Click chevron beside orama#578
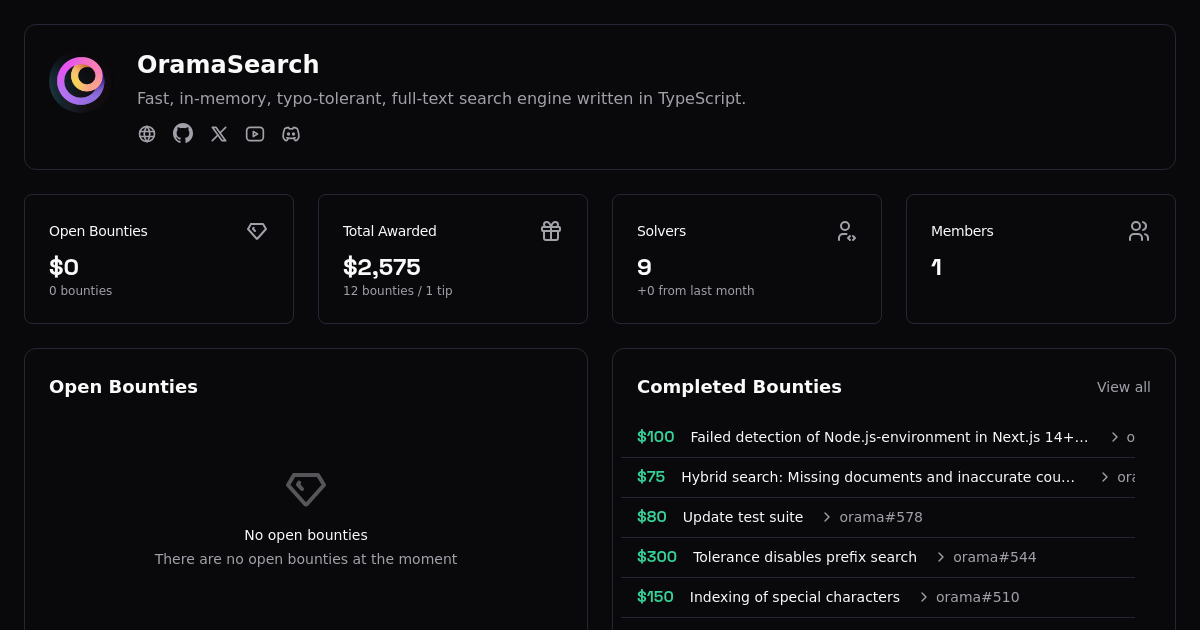The height and width of the screenshot is (630, 1200). click(827, 517)
